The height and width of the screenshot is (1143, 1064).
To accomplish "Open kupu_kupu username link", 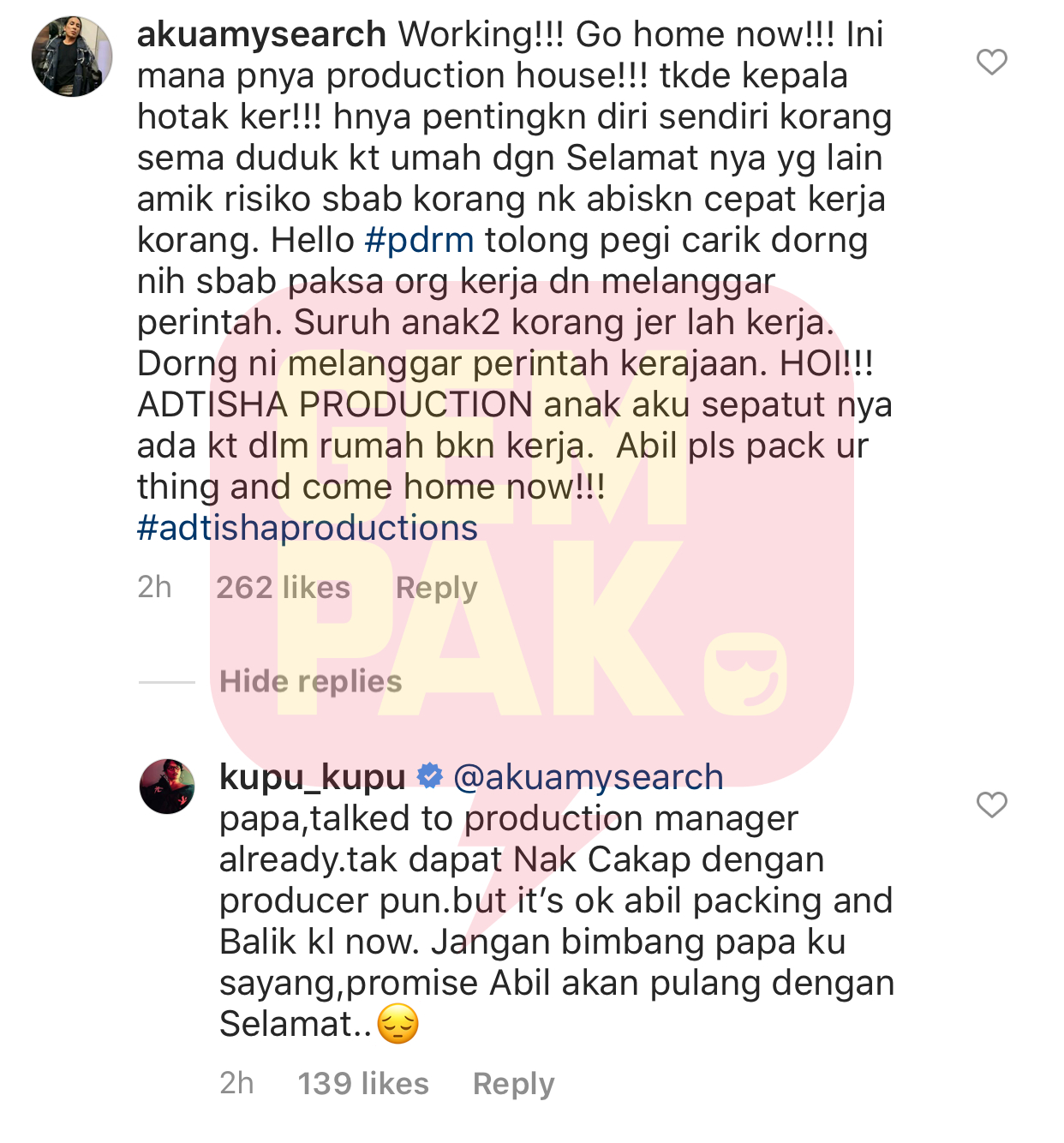I will [x=313, y=777].
